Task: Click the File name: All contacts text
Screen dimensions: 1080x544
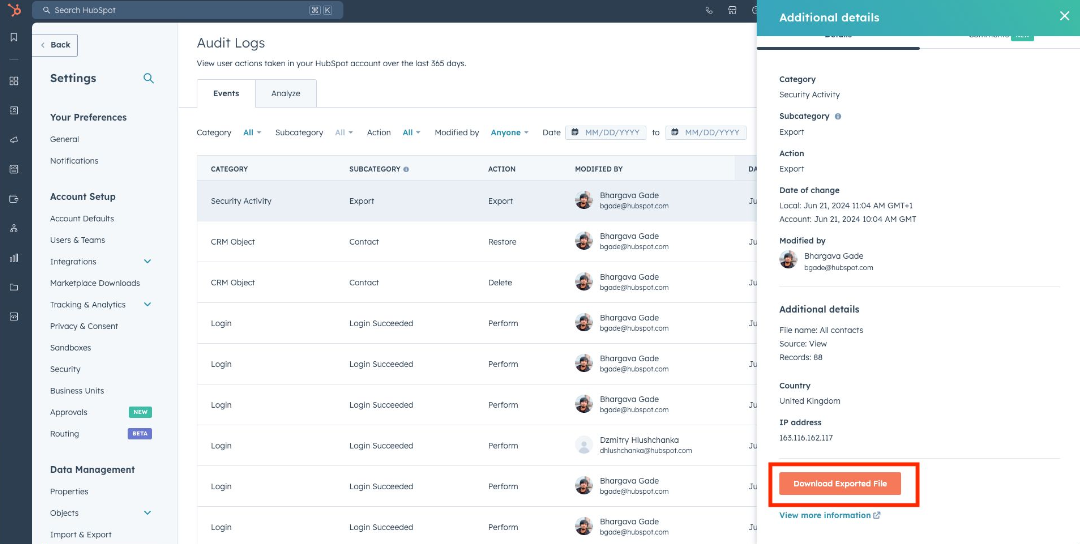Action: point(821,330)
